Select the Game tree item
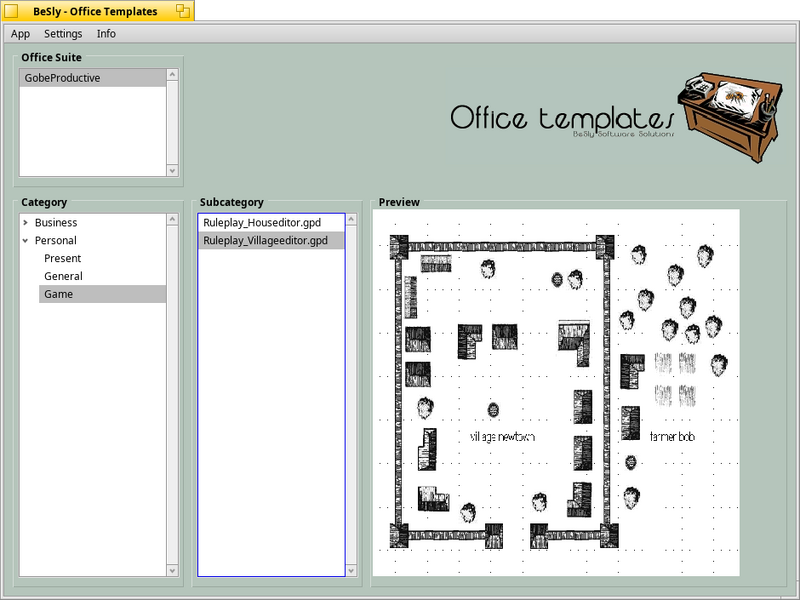800x600 pixels. (102, 294)
